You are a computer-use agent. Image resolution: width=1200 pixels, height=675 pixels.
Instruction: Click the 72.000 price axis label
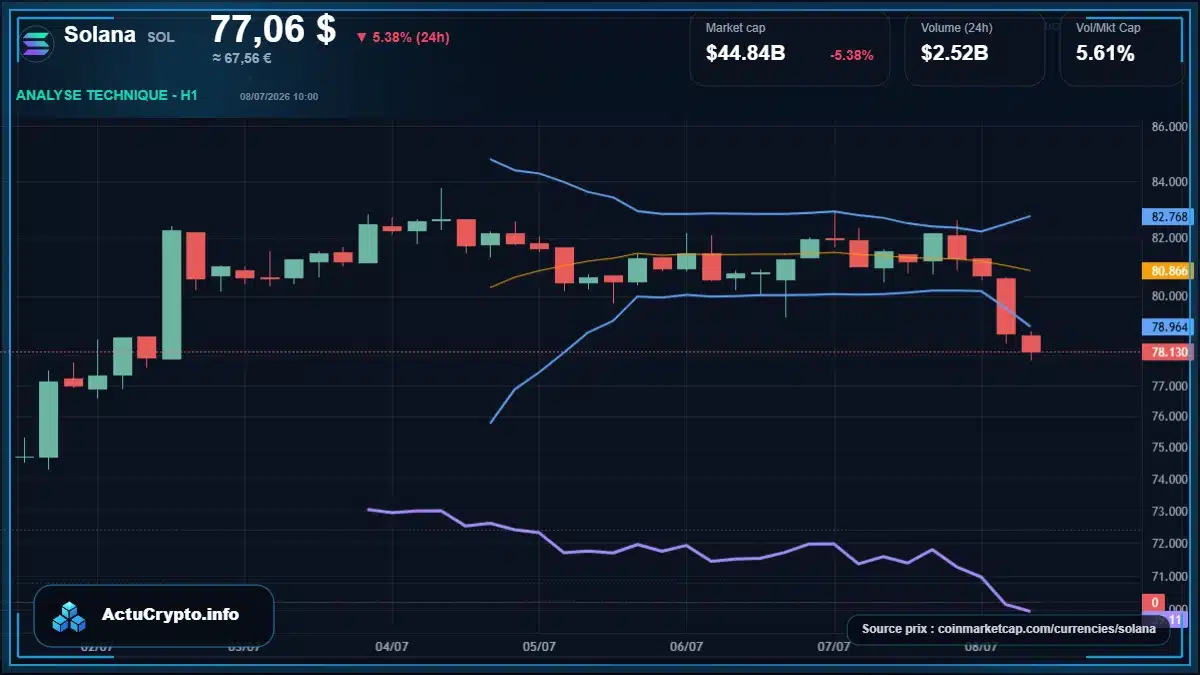pyautogui.click(x=1170, y=544)
